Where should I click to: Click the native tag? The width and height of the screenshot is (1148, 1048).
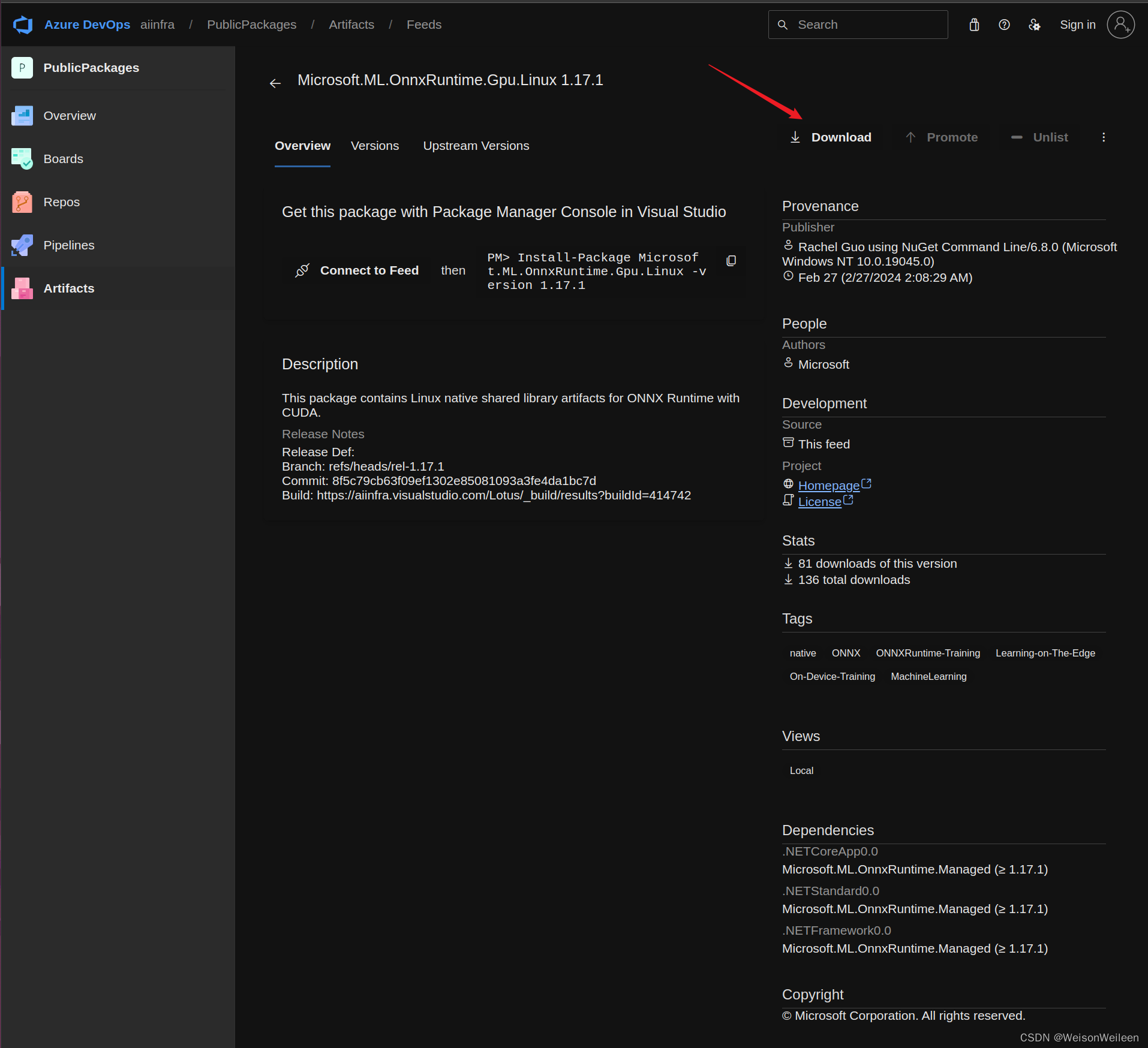point(803,653)
